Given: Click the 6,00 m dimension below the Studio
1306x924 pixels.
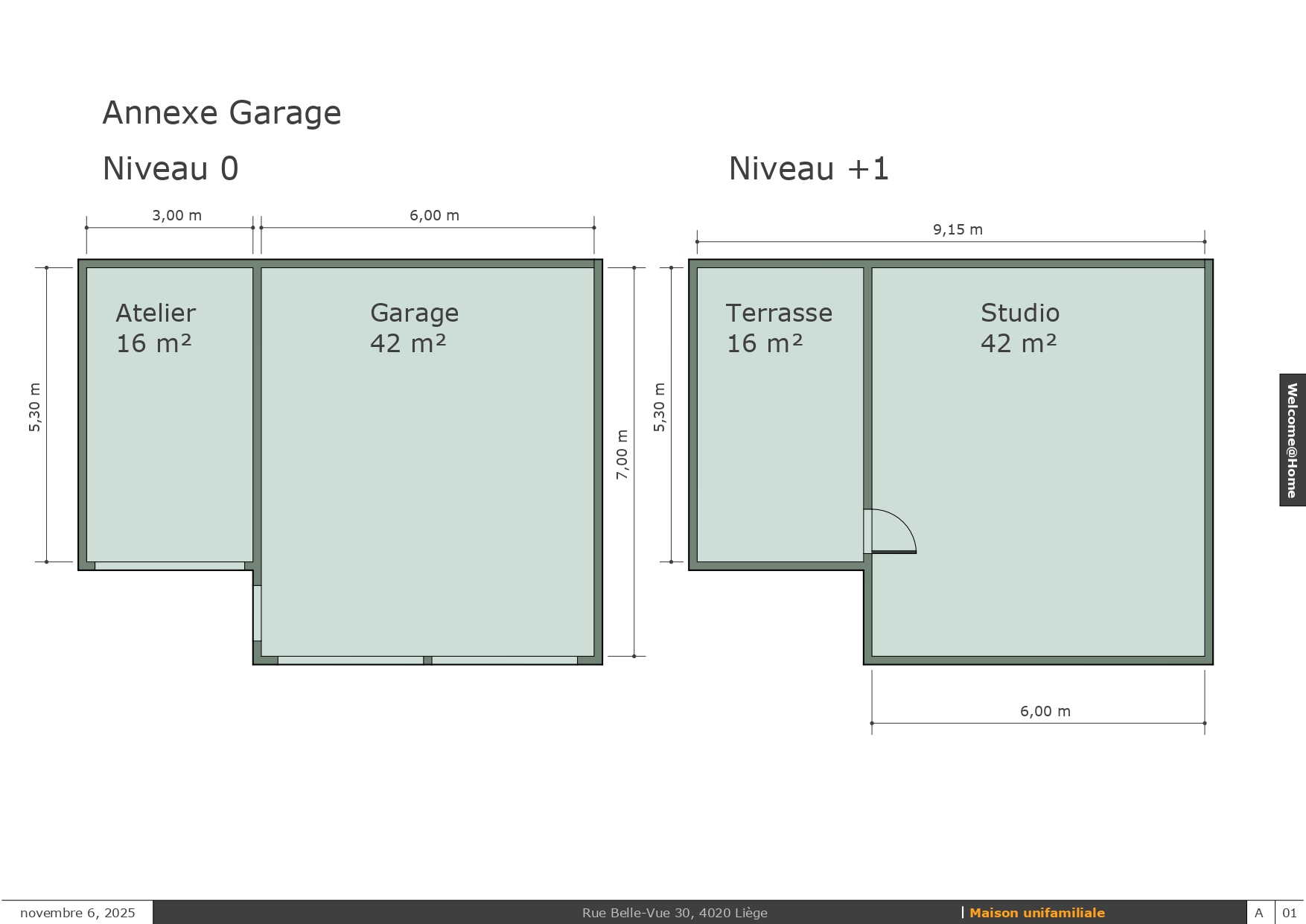Looking at the screenshot, I should coord(1045,711).
